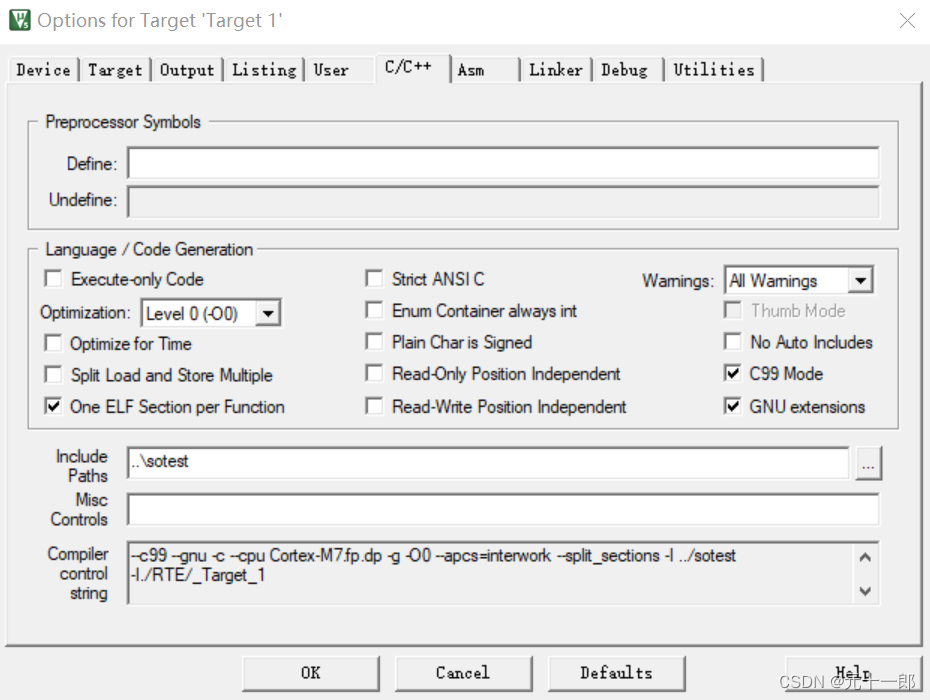Image resolution: width=930 pixels, height=700 pixels.
Task: Open the Listing tab
Action: pyautogui.click(x=264, y=69)
